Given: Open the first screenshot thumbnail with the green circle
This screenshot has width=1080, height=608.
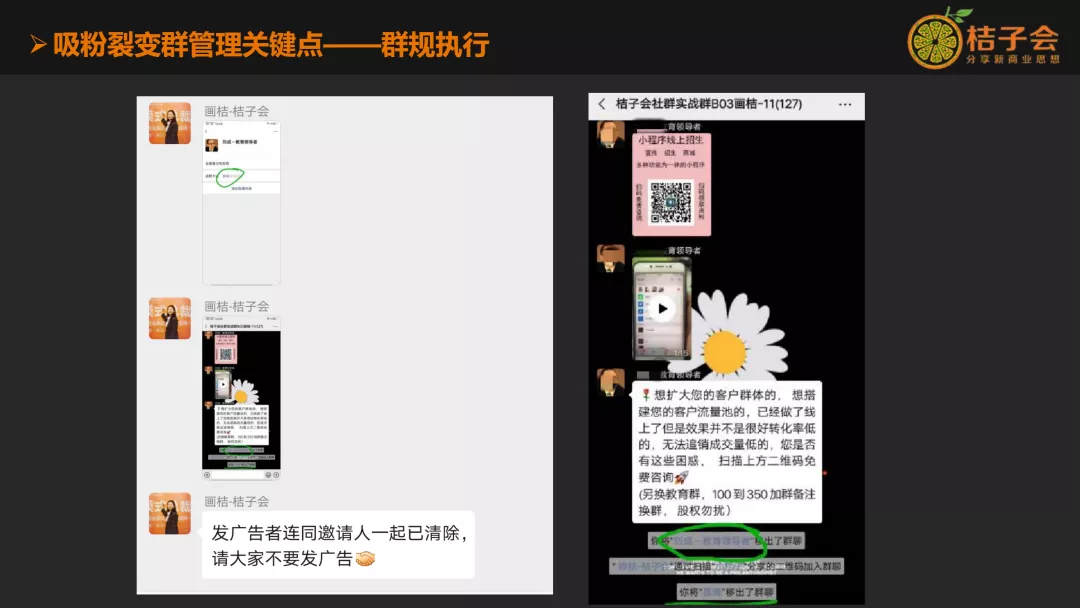Looking at the screenshot, I should (241, 202).
